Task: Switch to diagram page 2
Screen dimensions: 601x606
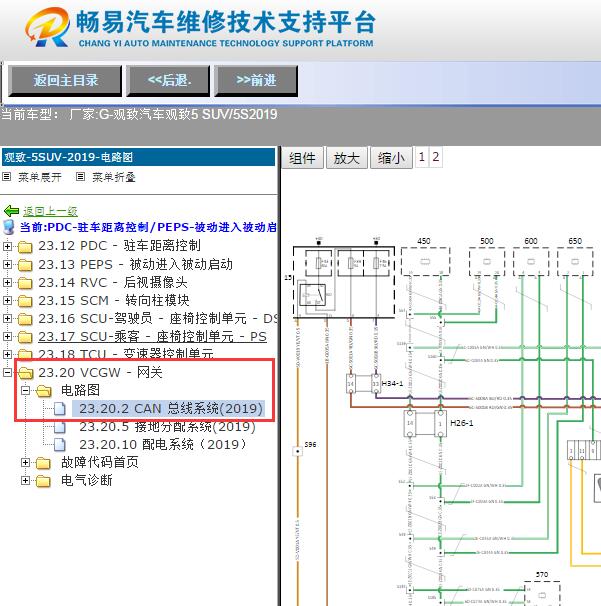Action: click(x=436, y=157)
